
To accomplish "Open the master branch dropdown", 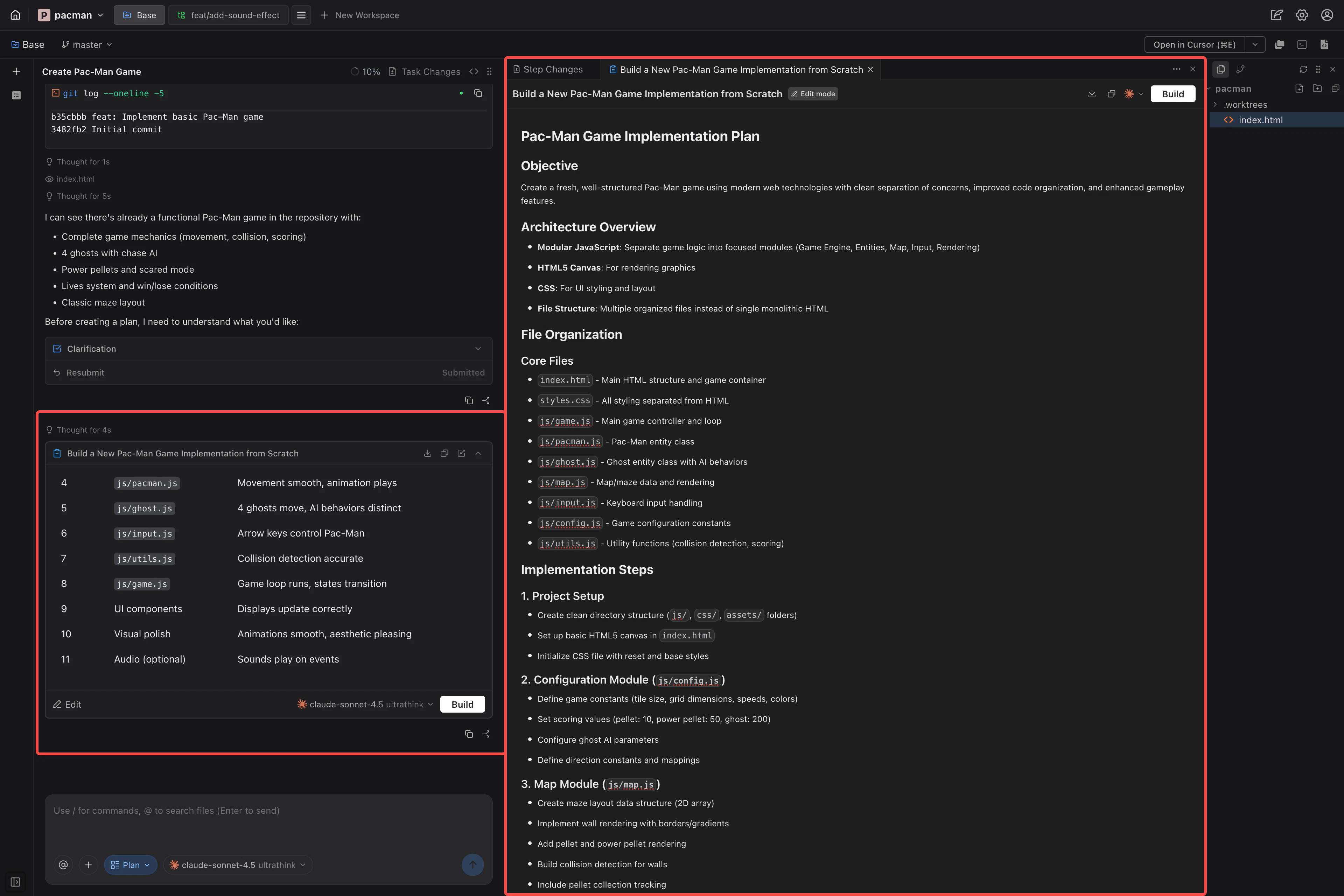I will [87, 44].
